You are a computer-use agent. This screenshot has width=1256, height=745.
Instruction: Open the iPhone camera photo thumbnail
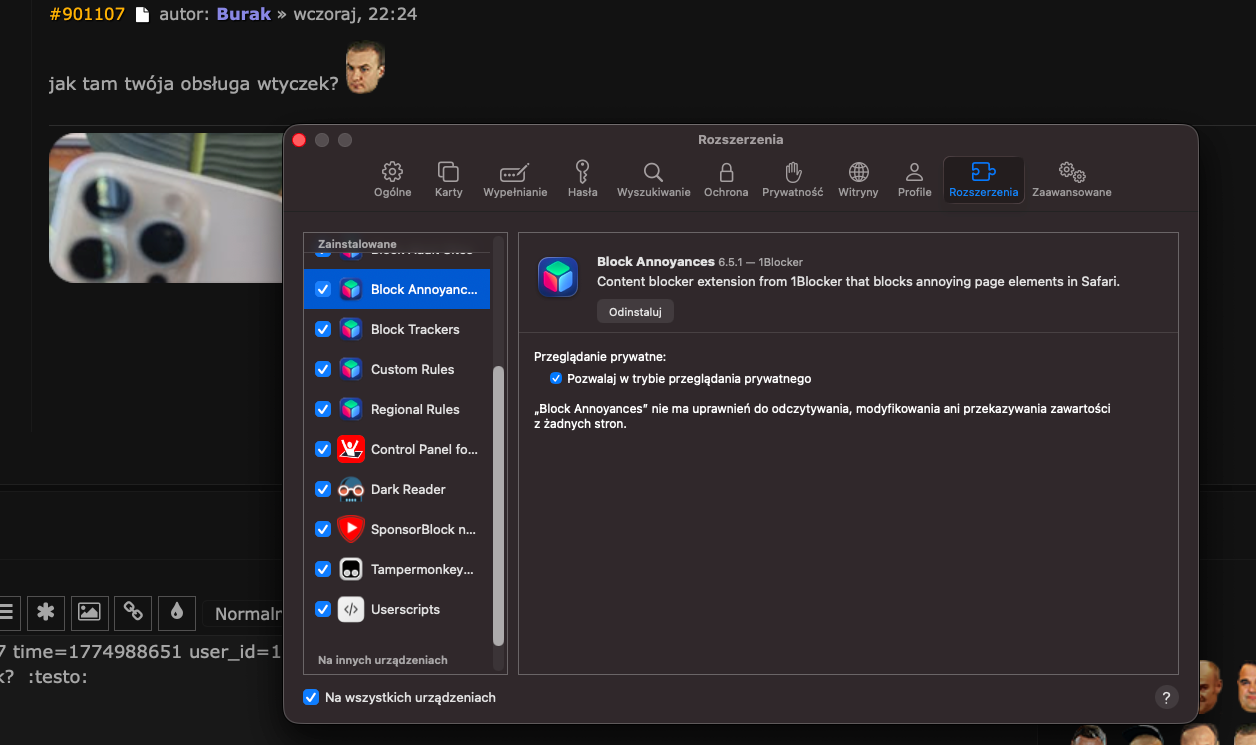[167, 208]
